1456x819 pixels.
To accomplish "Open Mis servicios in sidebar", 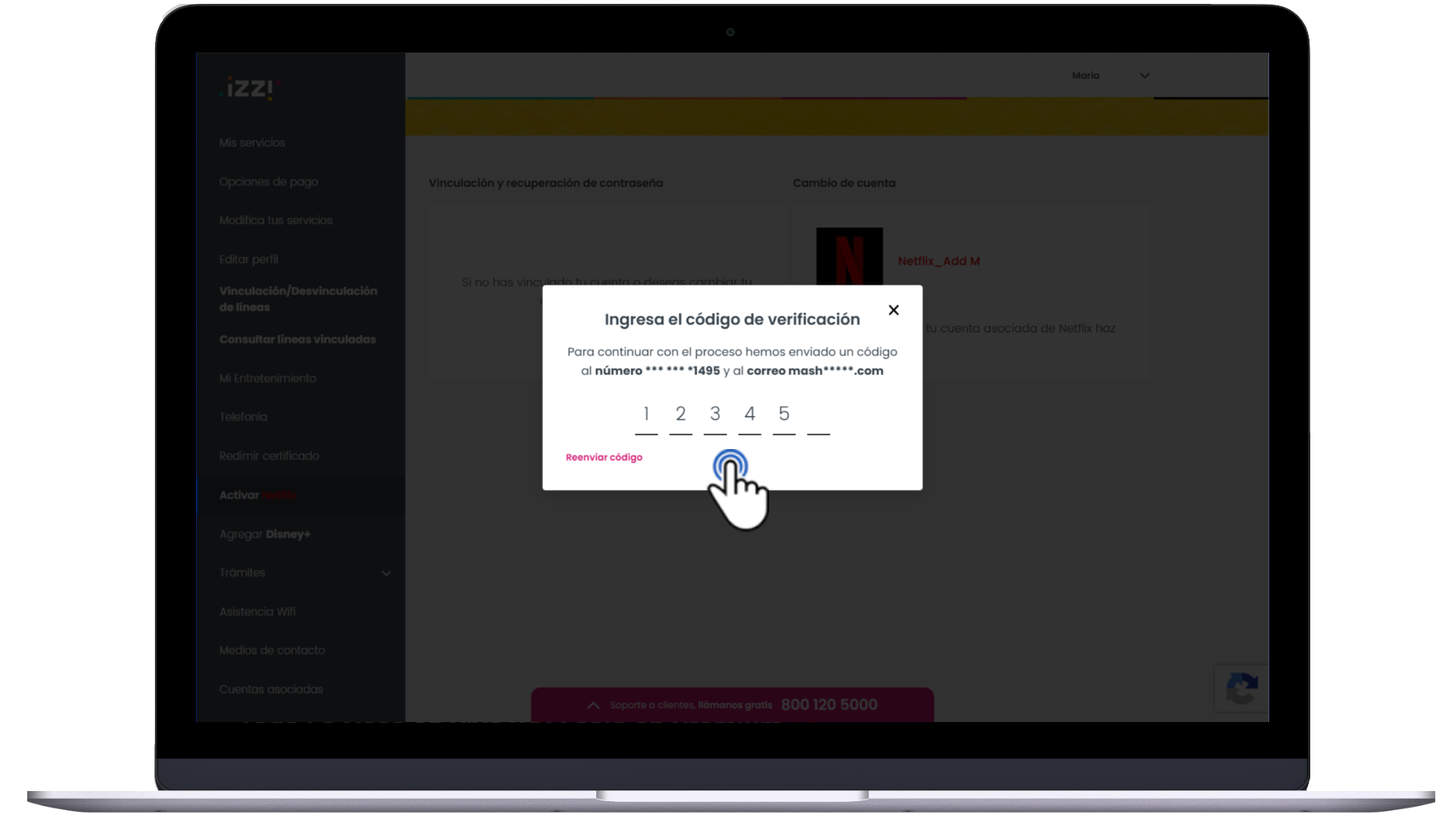I will [252, 143].
